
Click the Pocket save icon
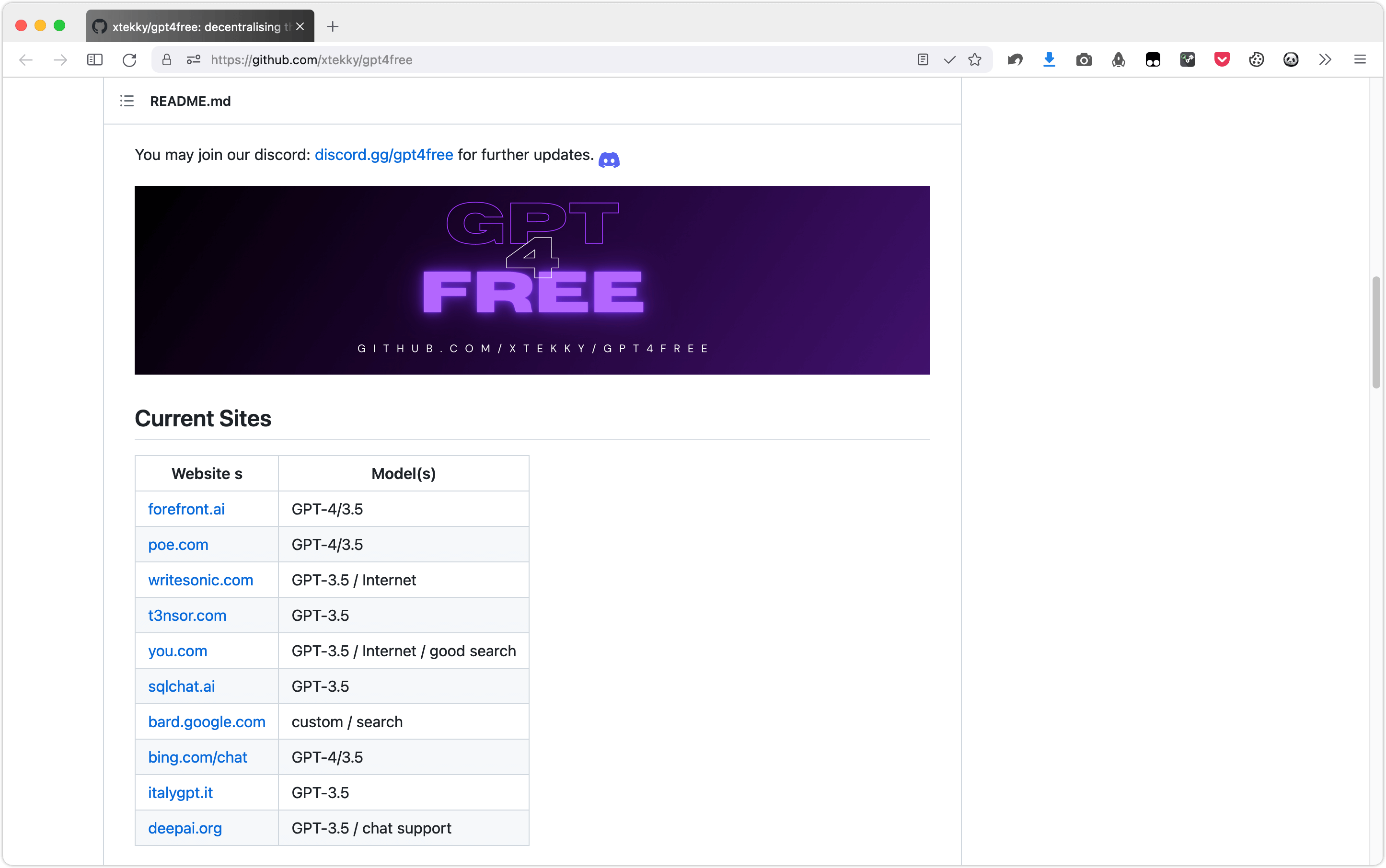(1222, 60)
